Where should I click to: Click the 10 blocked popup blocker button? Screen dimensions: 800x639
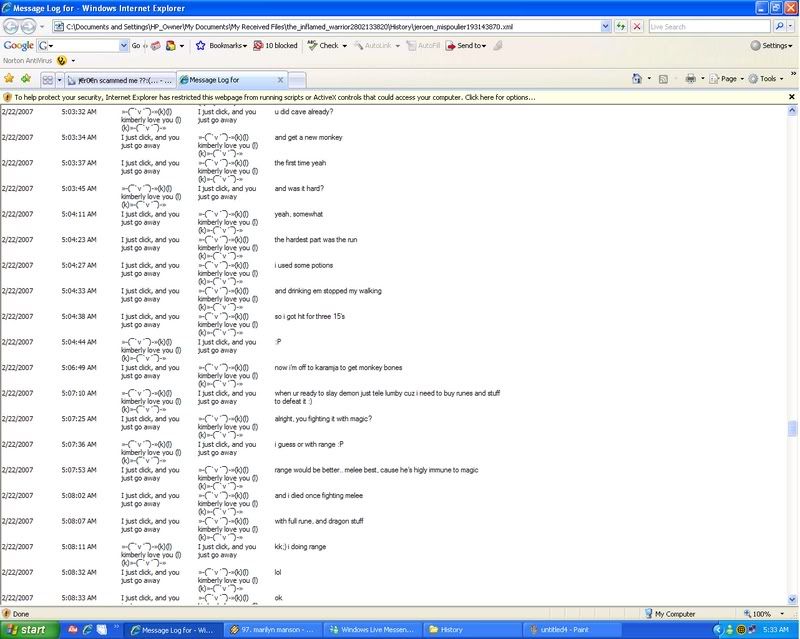[276, 45]
